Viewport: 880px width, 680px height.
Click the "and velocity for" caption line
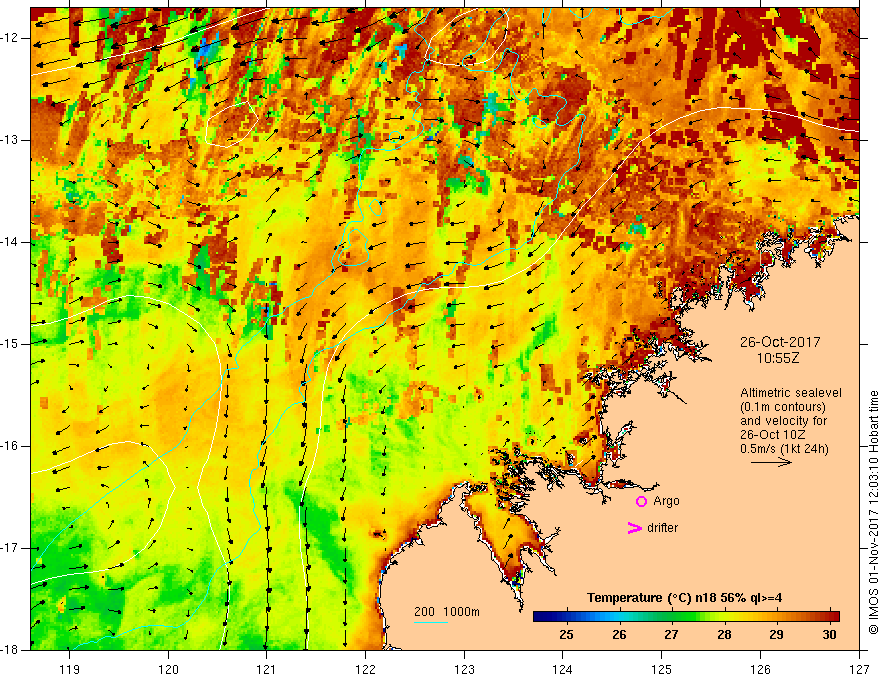[x=783, y=420]
